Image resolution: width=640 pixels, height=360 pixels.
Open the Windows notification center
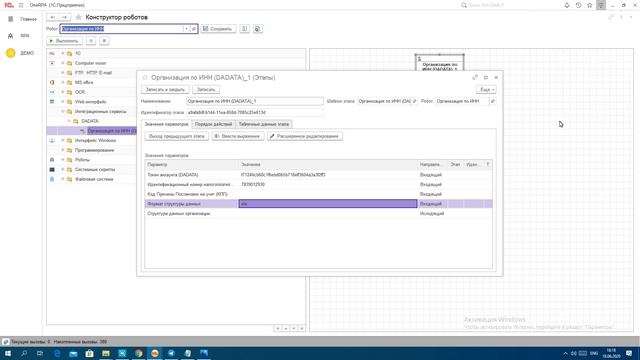click(x=629, y=353)
